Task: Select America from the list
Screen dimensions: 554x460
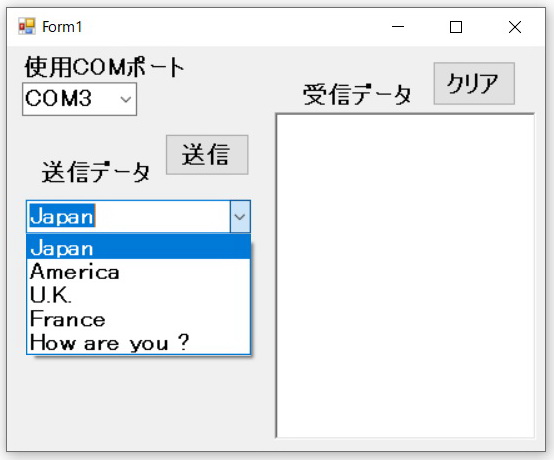Action: [x=138, y=271]
